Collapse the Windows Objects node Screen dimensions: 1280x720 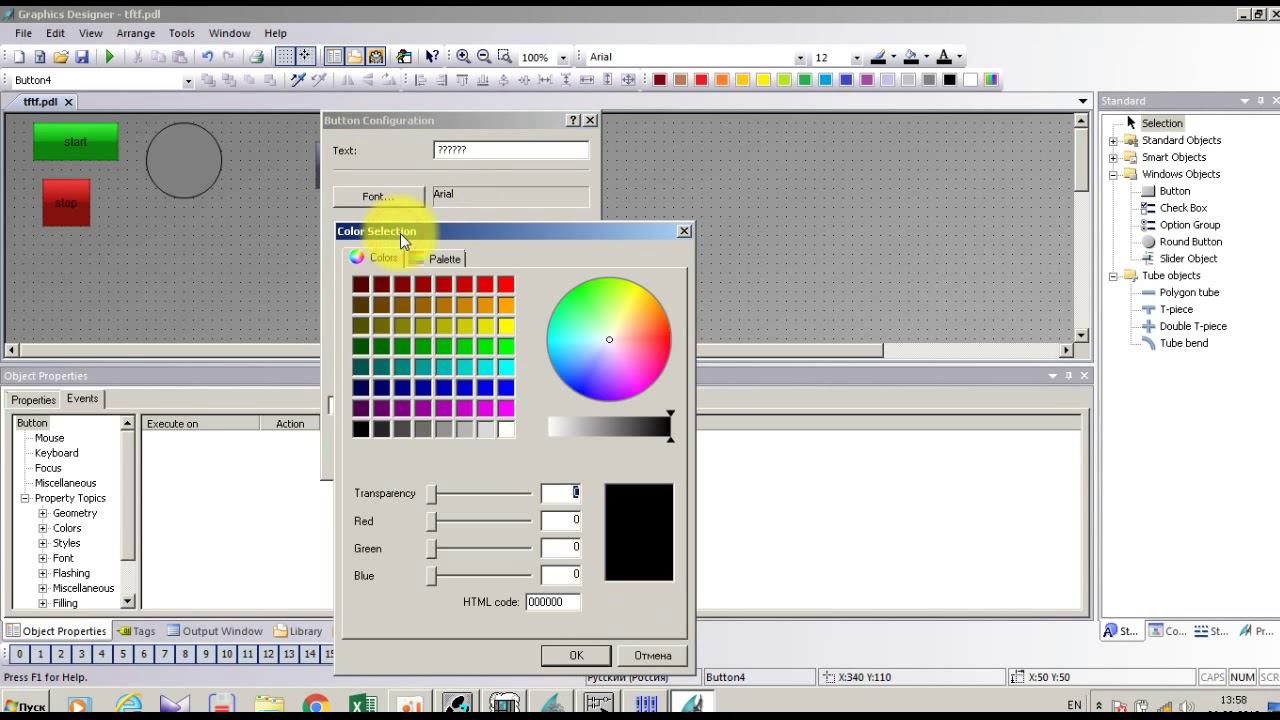tap(1113, 175)
